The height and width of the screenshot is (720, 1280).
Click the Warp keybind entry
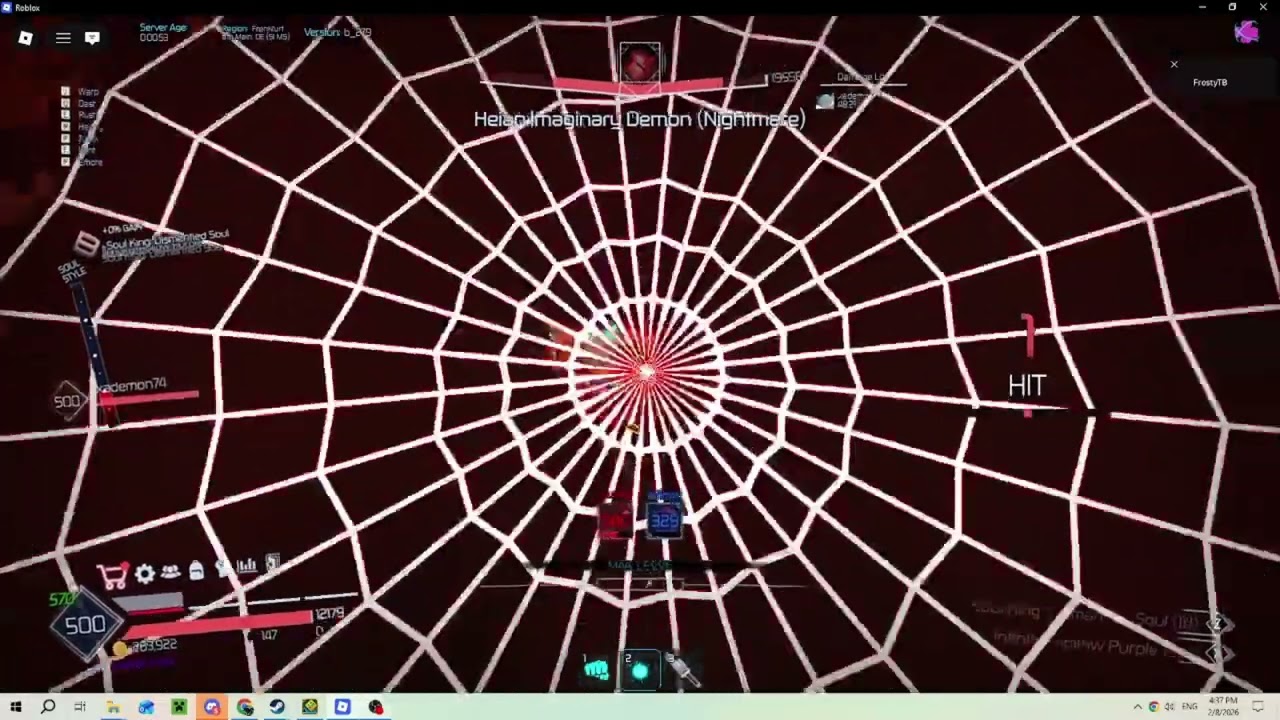[80, 92]
